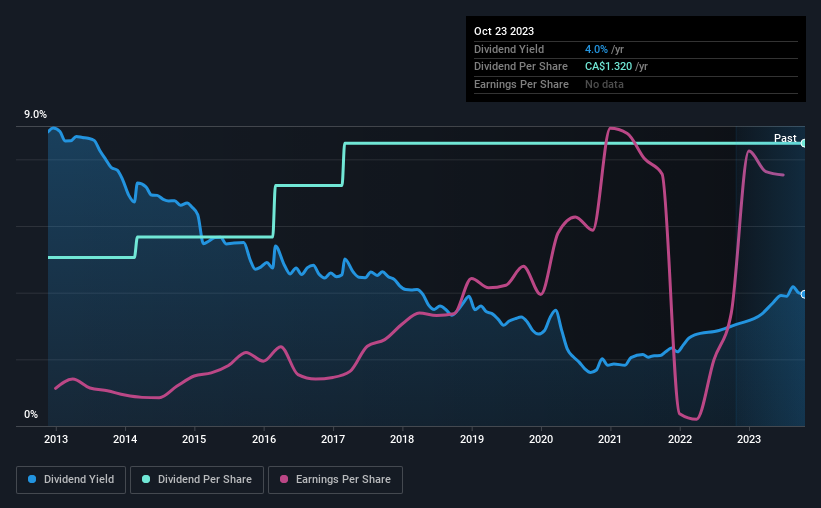Click the 2019 x-axis label

[x=472, y=439]
